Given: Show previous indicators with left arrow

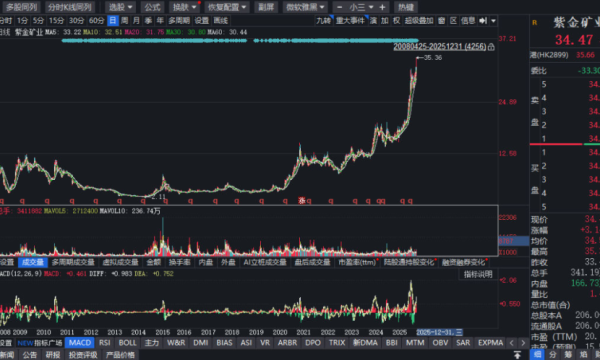Looking at the screenshot, I should 512,343.
